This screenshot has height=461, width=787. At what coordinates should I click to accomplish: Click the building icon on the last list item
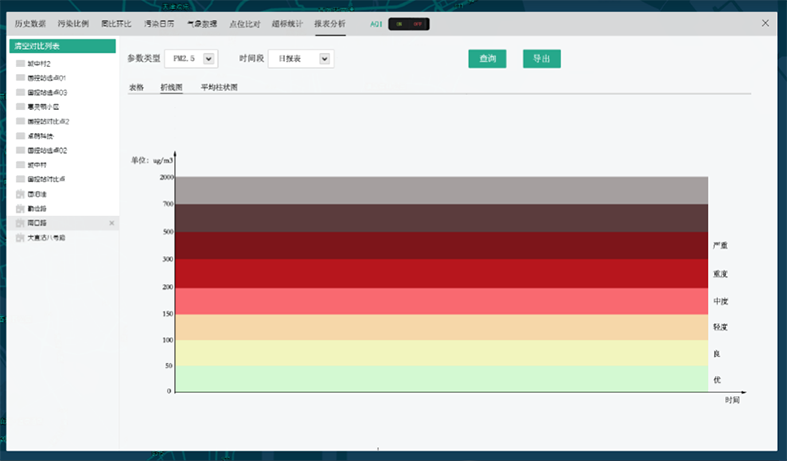(20, 238)
